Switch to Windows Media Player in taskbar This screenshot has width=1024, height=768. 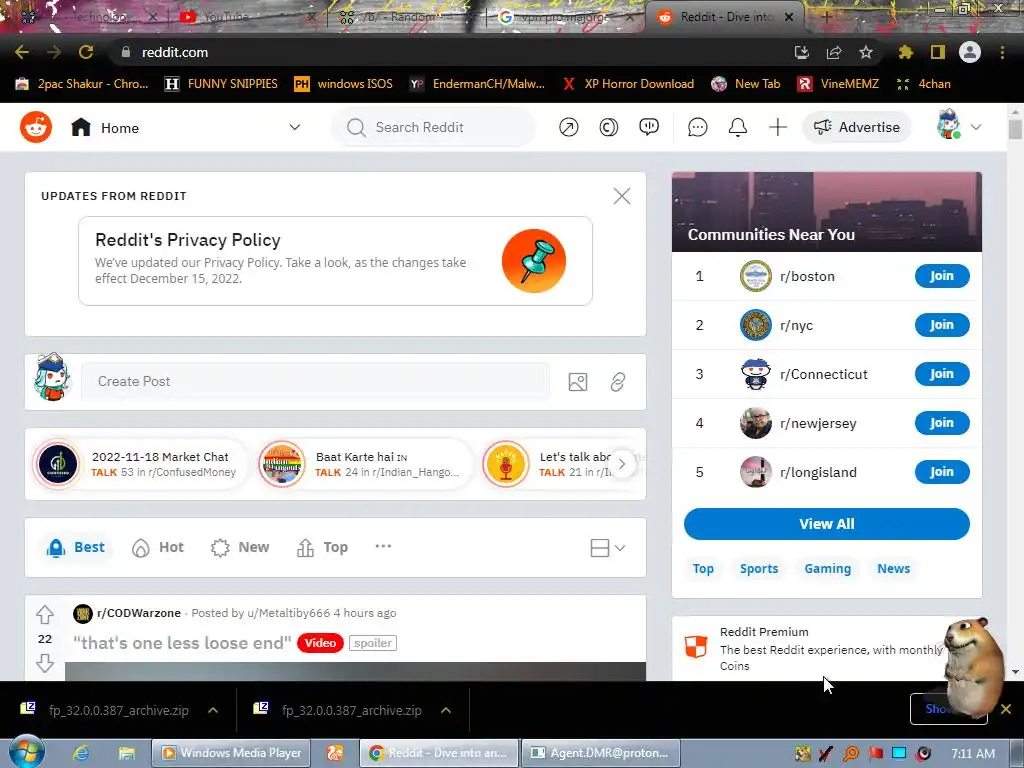click(231, 753)
